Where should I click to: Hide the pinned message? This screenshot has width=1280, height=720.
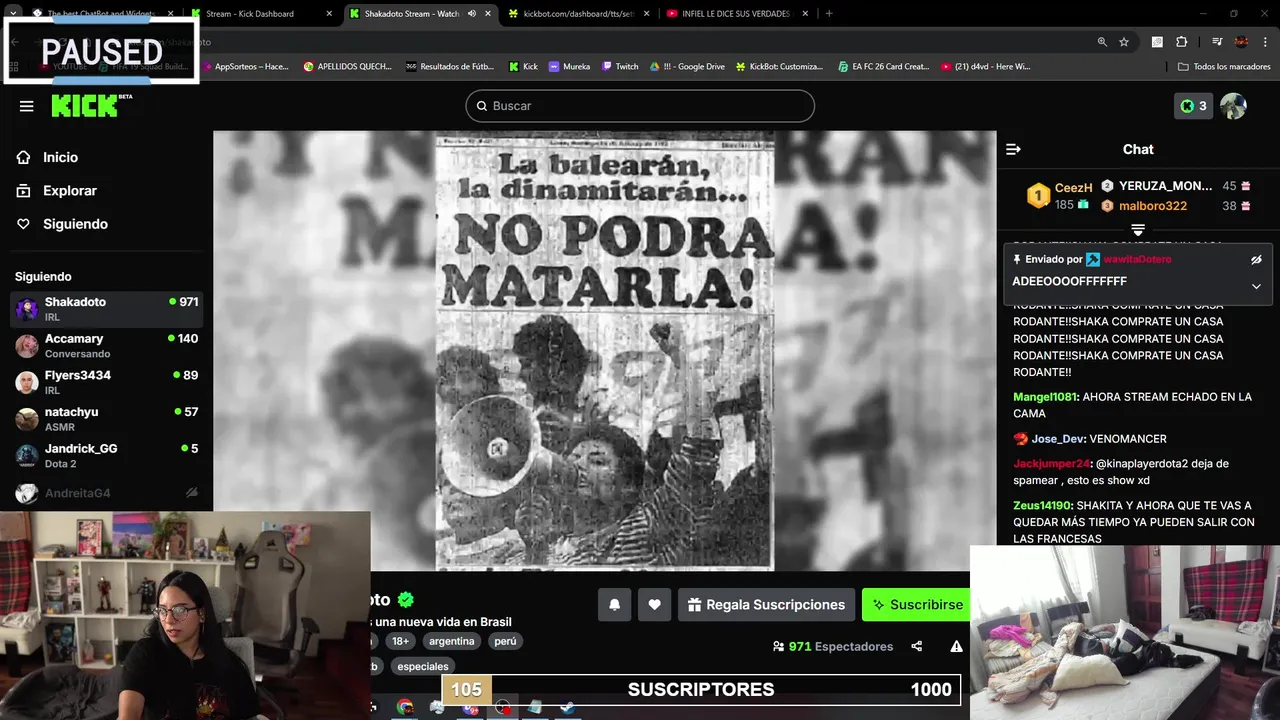(x=1256, y=260)
